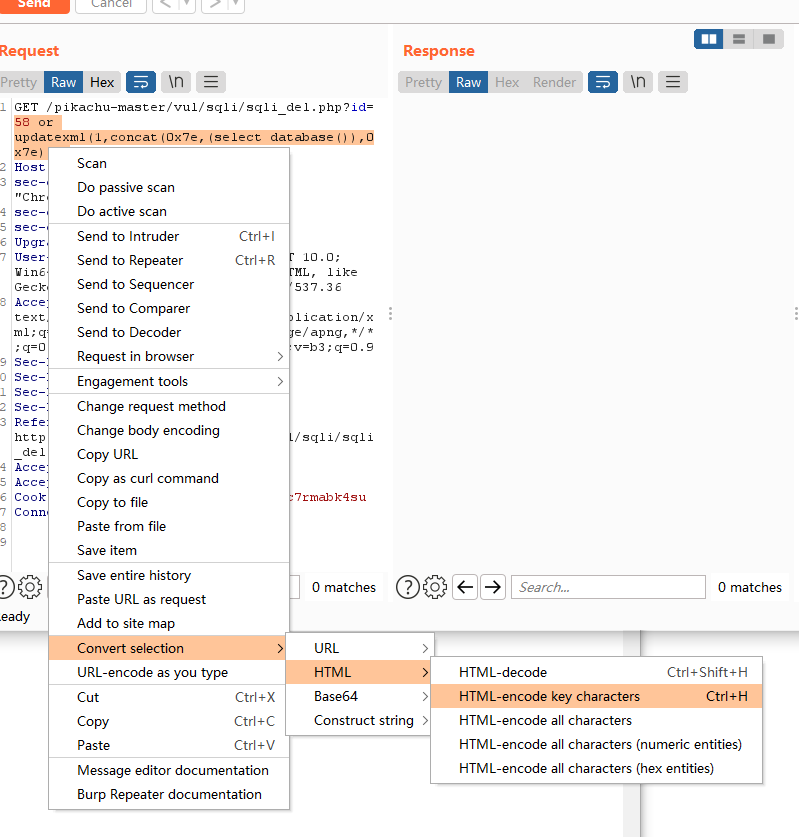The height and width of the screenshot is (837, 799).
Task: Switch Request view to the Hex tab
Action: pos(102,82)
